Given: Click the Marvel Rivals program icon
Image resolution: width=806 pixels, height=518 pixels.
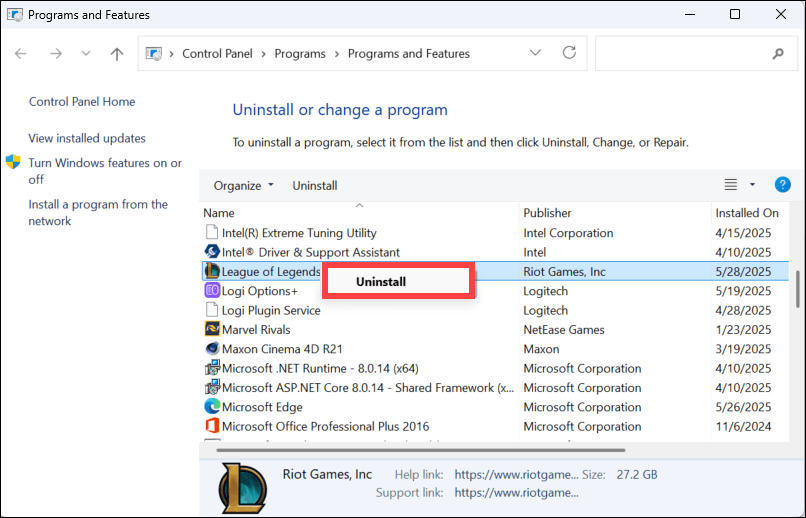Looking at the screenshot, I should point(212,329).
